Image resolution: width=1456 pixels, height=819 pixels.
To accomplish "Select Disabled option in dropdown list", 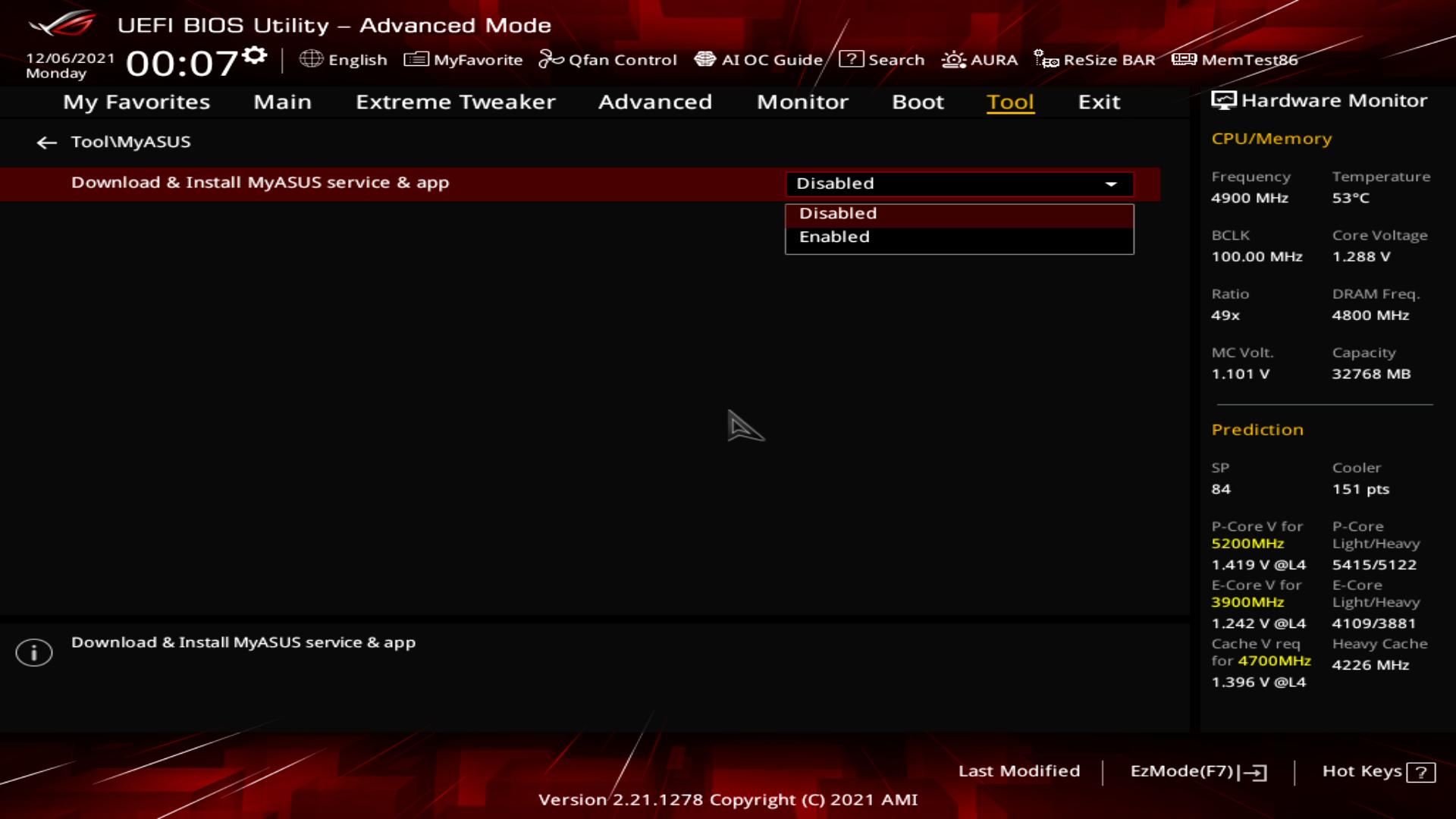I will [x=838, y=214].
